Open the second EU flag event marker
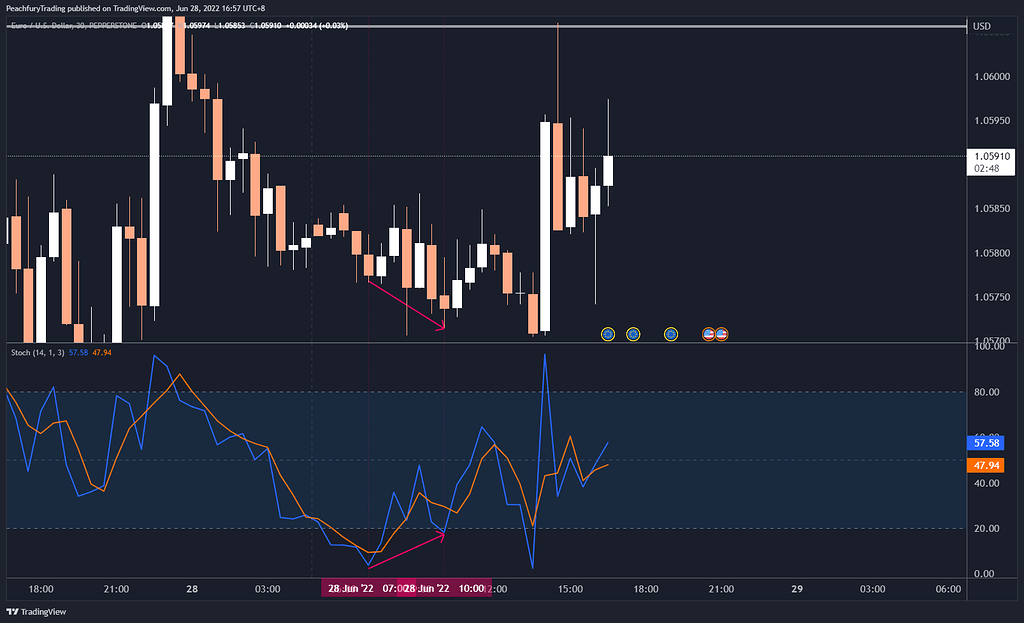This screenshot has height=623, width=1024. [x=633, y=333]
